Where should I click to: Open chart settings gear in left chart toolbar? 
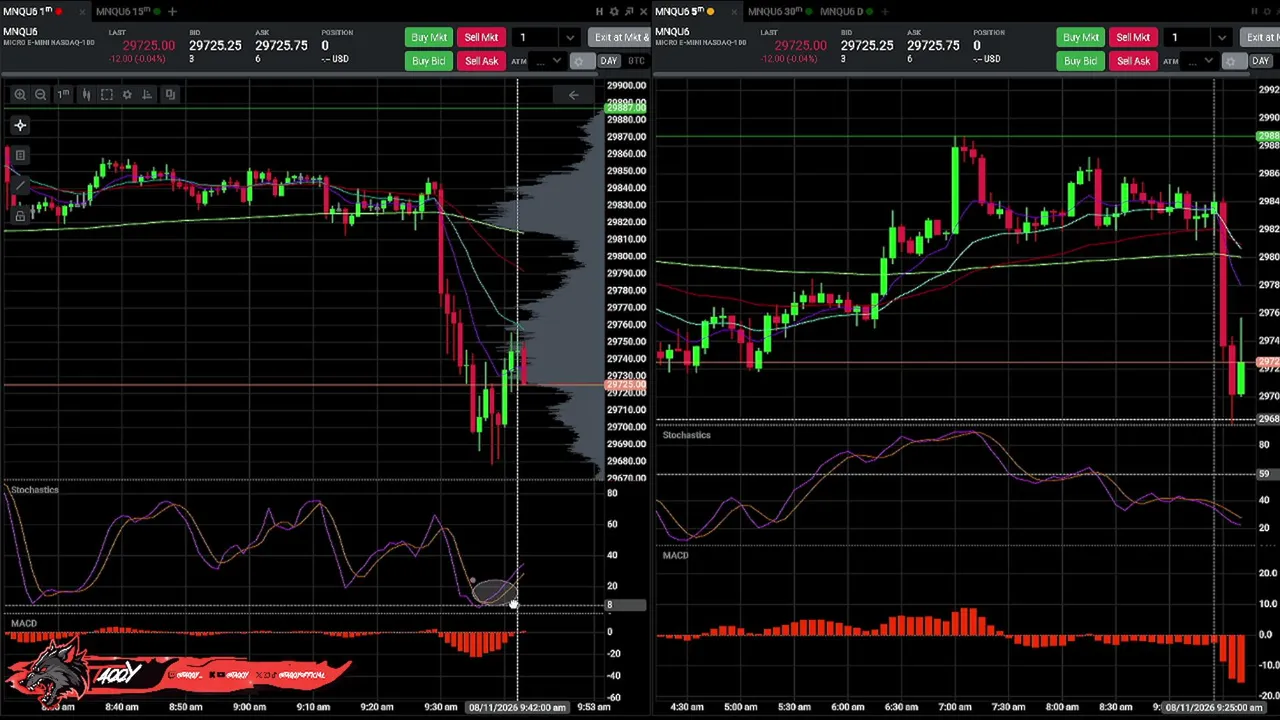[127, 94]
